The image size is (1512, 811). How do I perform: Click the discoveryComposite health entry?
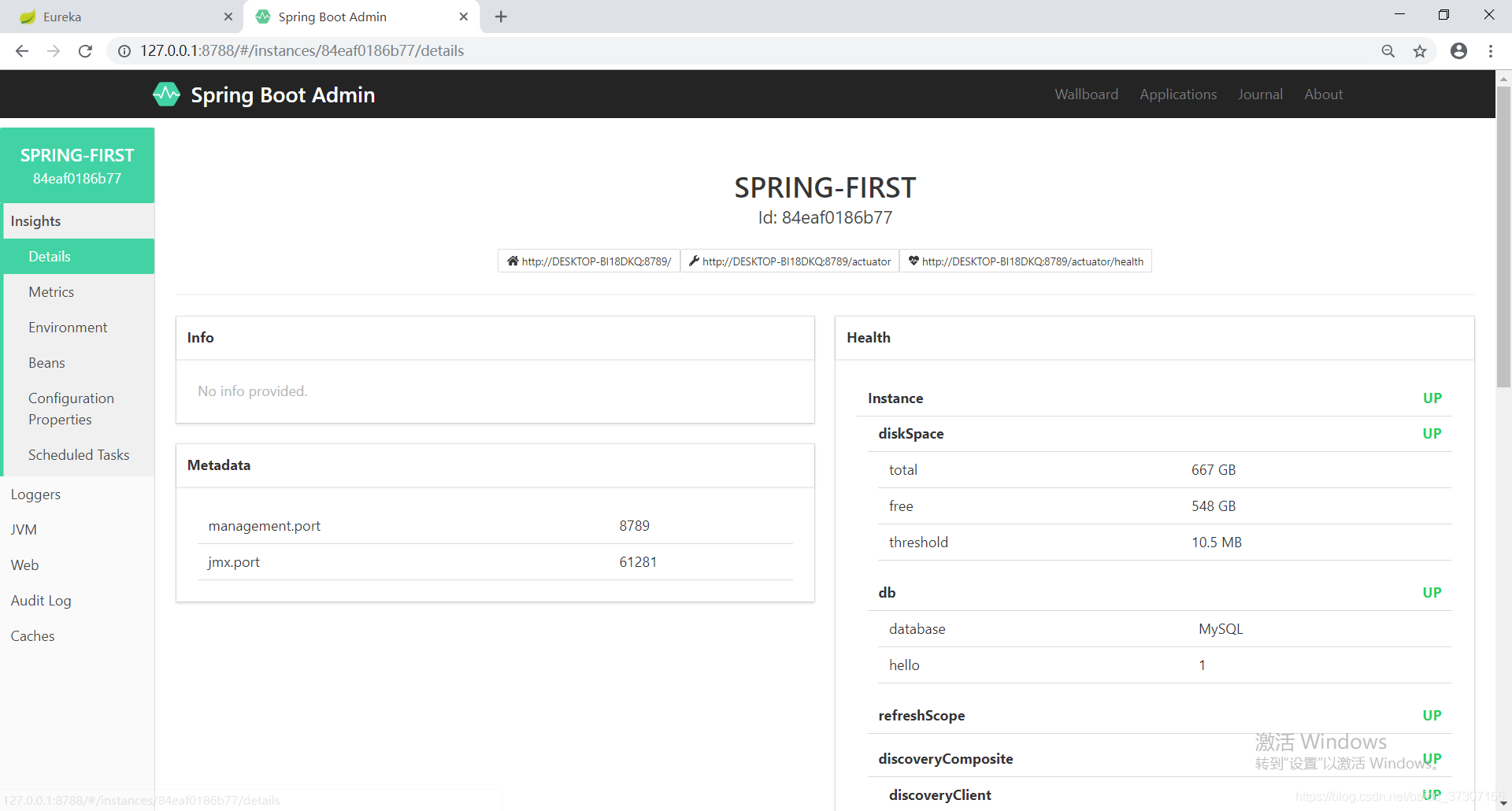(1159, 759)
